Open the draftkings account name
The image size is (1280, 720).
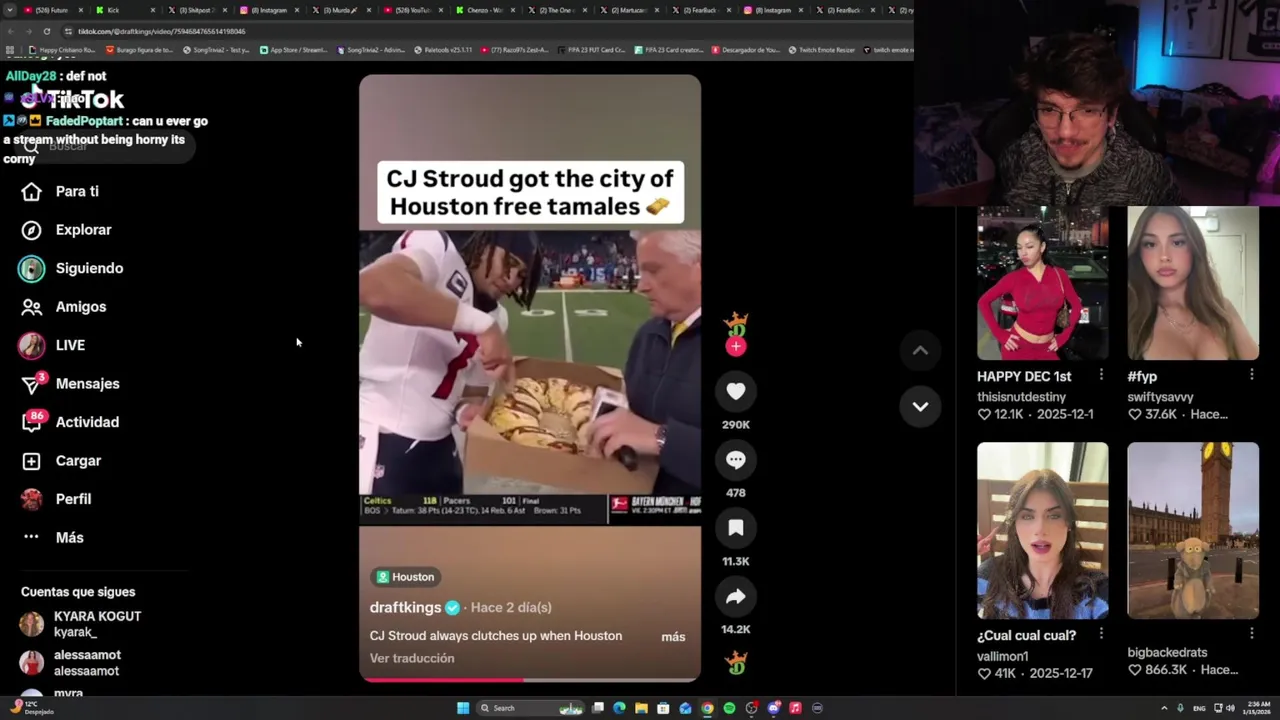coord(405,607)
